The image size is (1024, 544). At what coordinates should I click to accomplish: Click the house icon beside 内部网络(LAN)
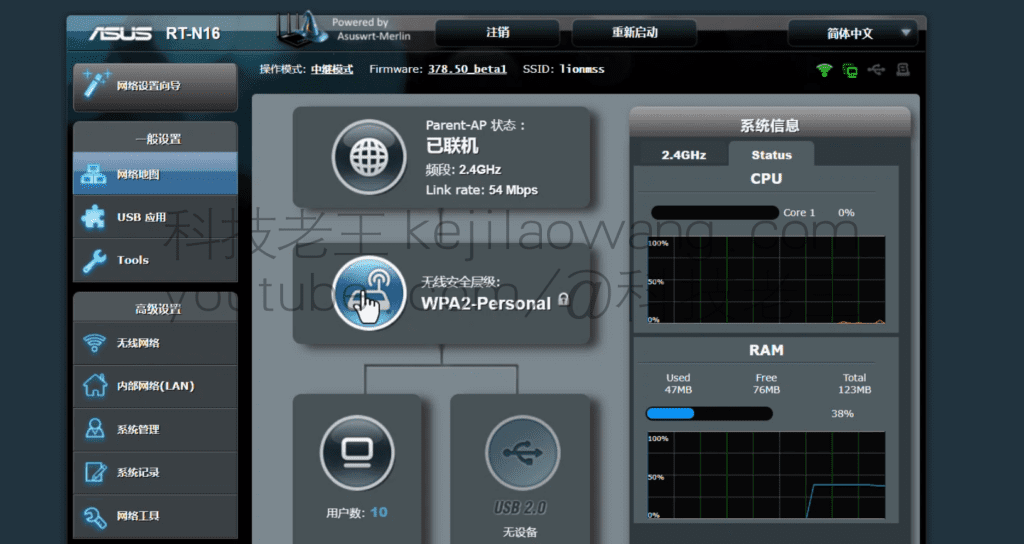coord(95,385)
